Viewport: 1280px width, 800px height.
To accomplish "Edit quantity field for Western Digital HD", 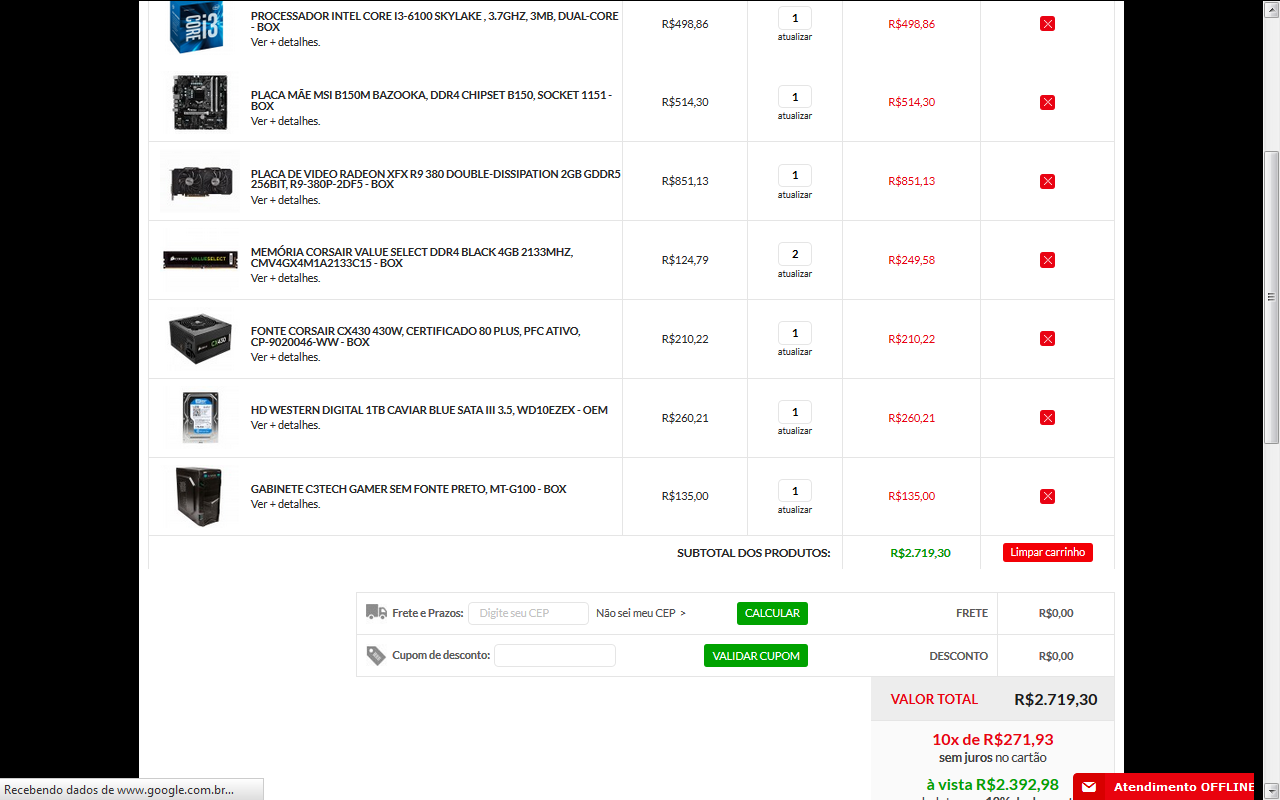I will pos(795,412).
